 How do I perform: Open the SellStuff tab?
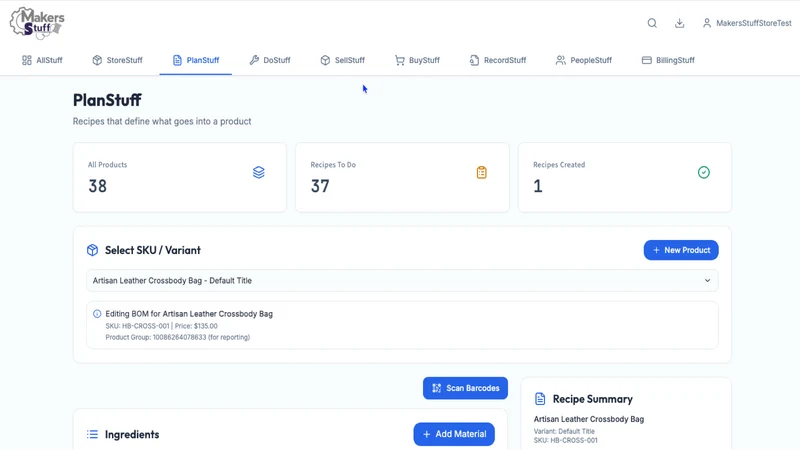pyautogui.click(x=342, y=60)
